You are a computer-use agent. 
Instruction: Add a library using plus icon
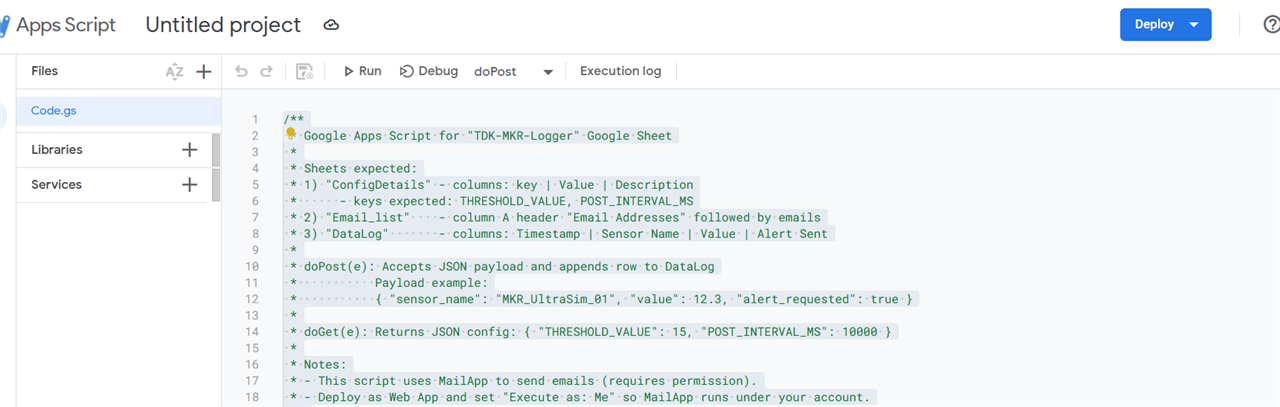[189, 150]
